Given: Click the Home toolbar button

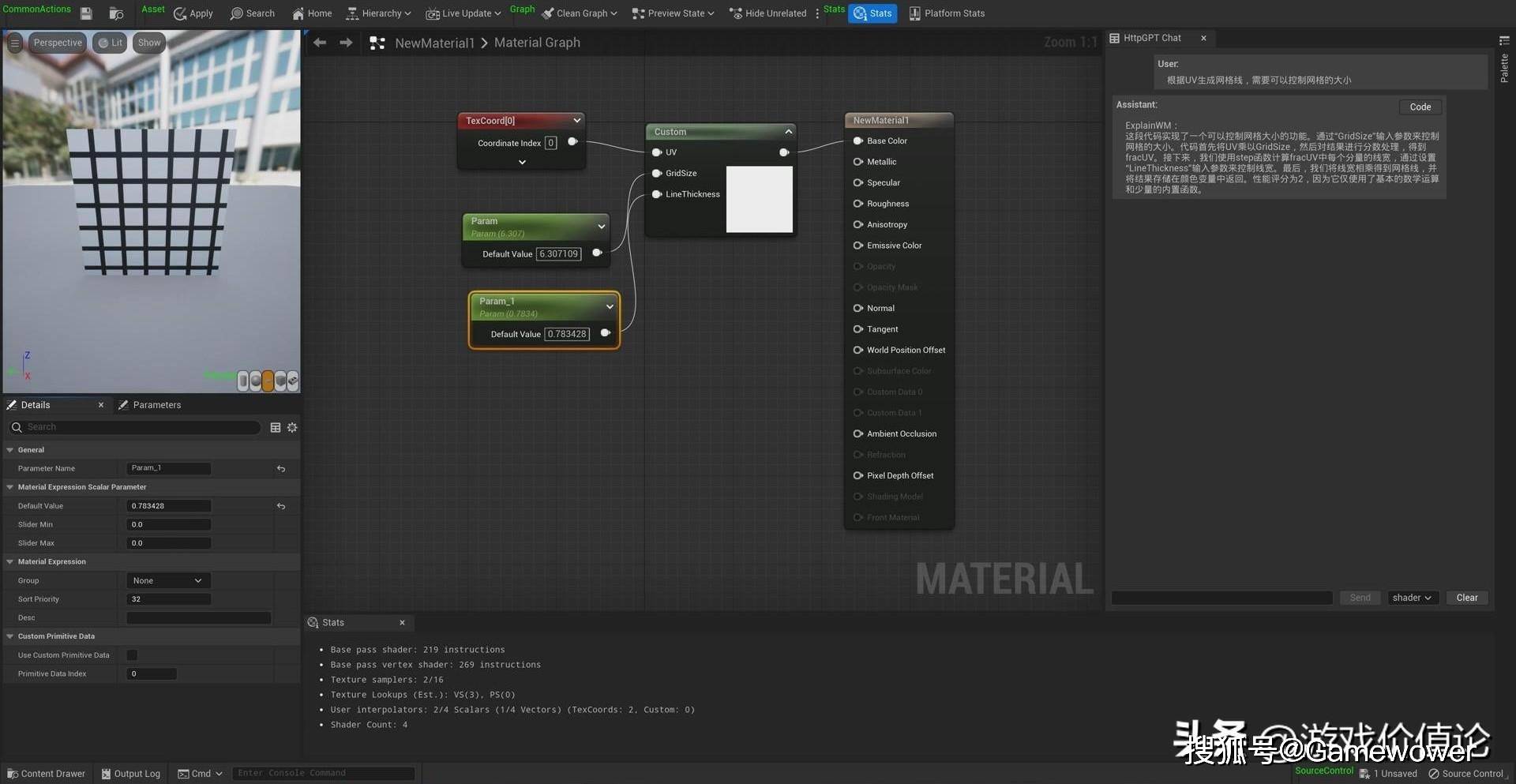Looking at the screenshot, I should [x=312, y=13].
